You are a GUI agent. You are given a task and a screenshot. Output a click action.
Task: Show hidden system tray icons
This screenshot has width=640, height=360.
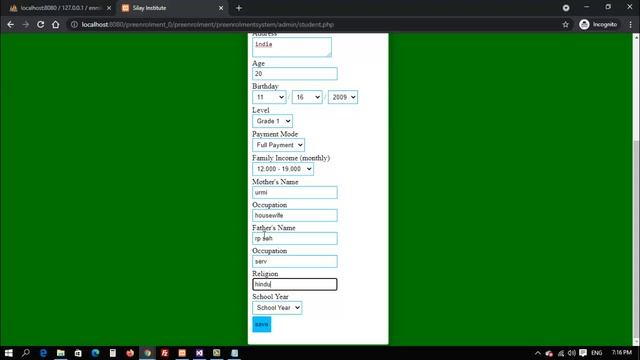pos(538,353)
